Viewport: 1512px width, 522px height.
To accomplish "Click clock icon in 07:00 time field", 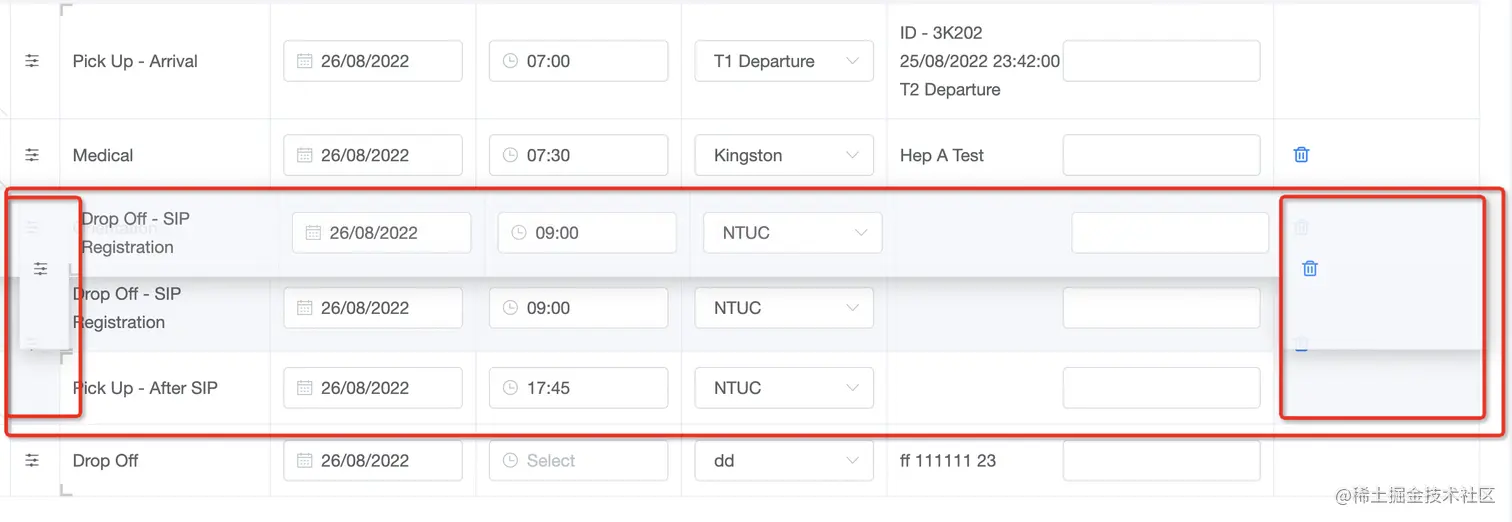I will [x=510, y=62].
